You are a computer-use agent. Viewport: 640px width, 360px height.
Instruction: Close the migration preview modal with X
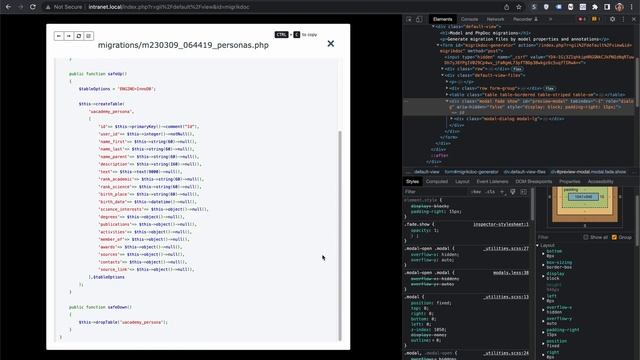[x=331, y=44]
